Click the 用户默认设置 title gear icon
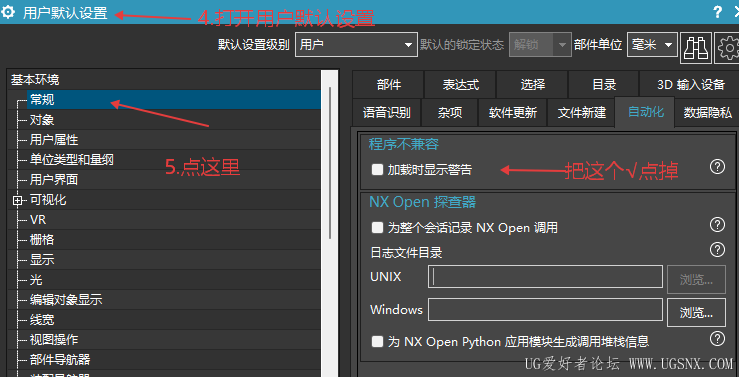 (8, 12)
